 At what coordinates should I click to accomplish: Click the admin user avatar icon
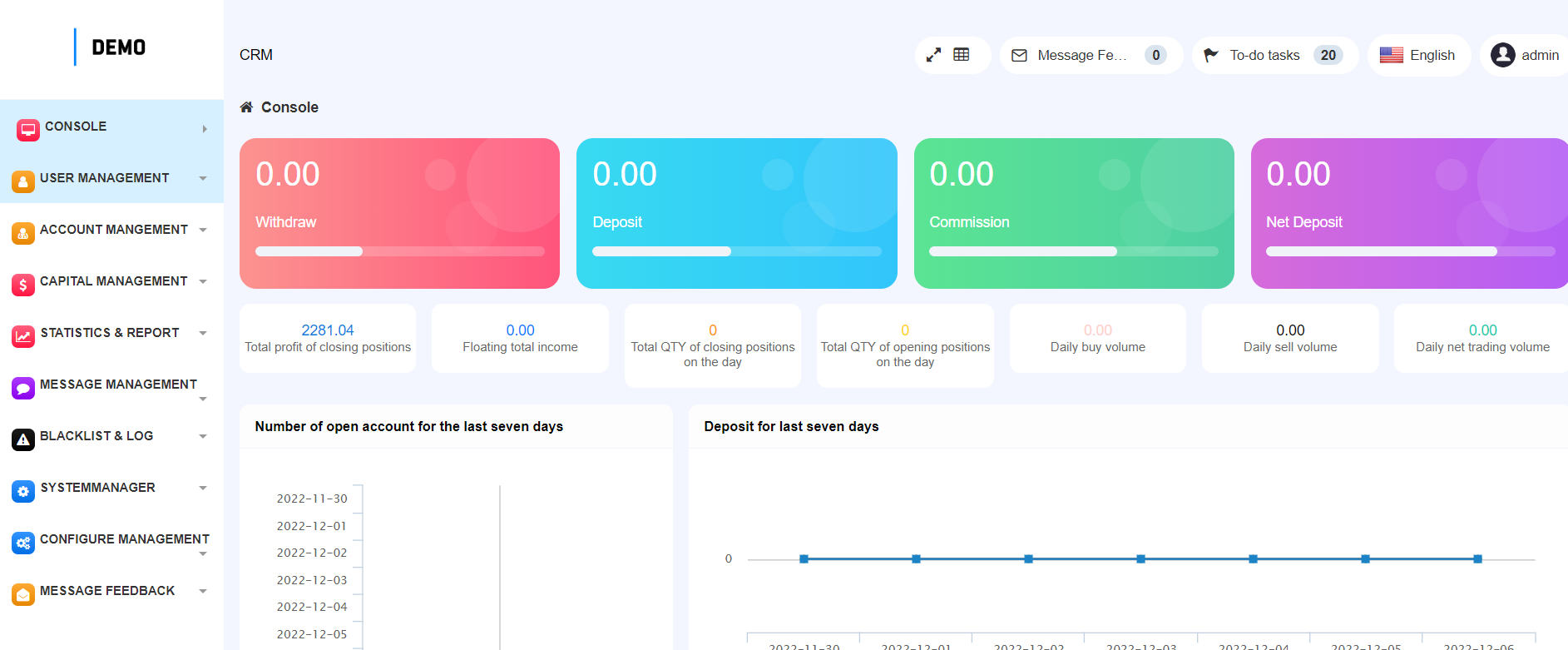(x=1502, y=55)
